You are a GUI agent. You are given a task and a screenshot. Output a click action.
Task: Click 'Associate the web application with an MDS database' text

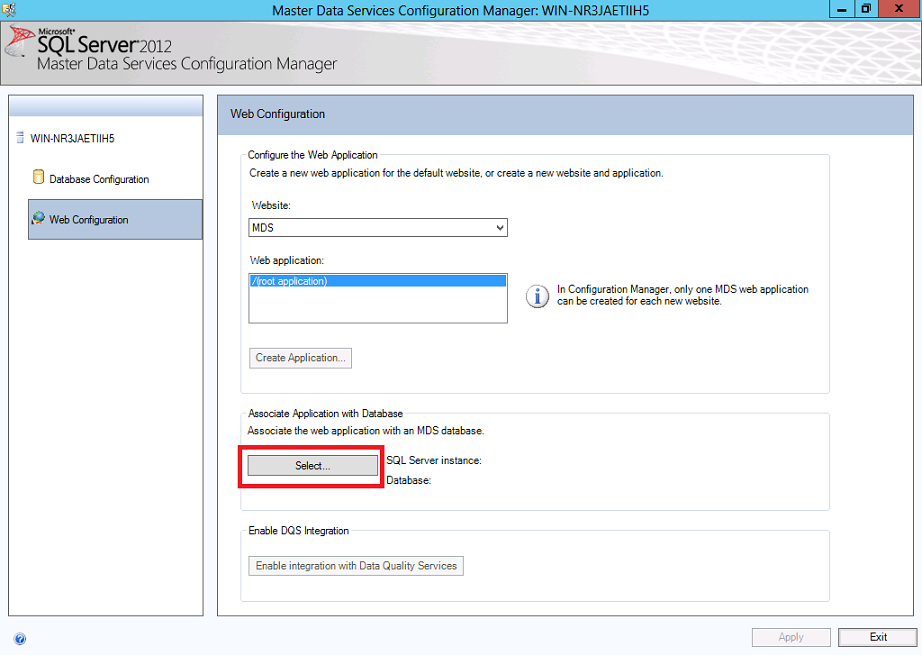point(366,431)
